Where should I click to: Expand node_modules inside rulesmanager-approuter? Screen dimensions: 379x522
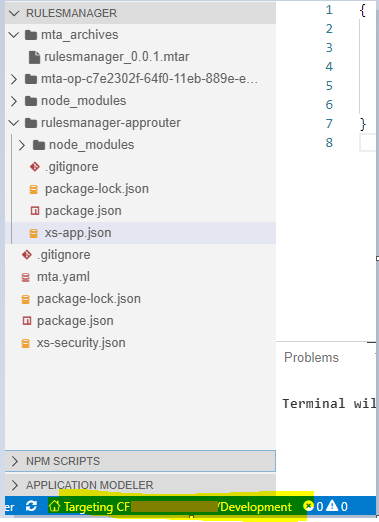(22, 145)
